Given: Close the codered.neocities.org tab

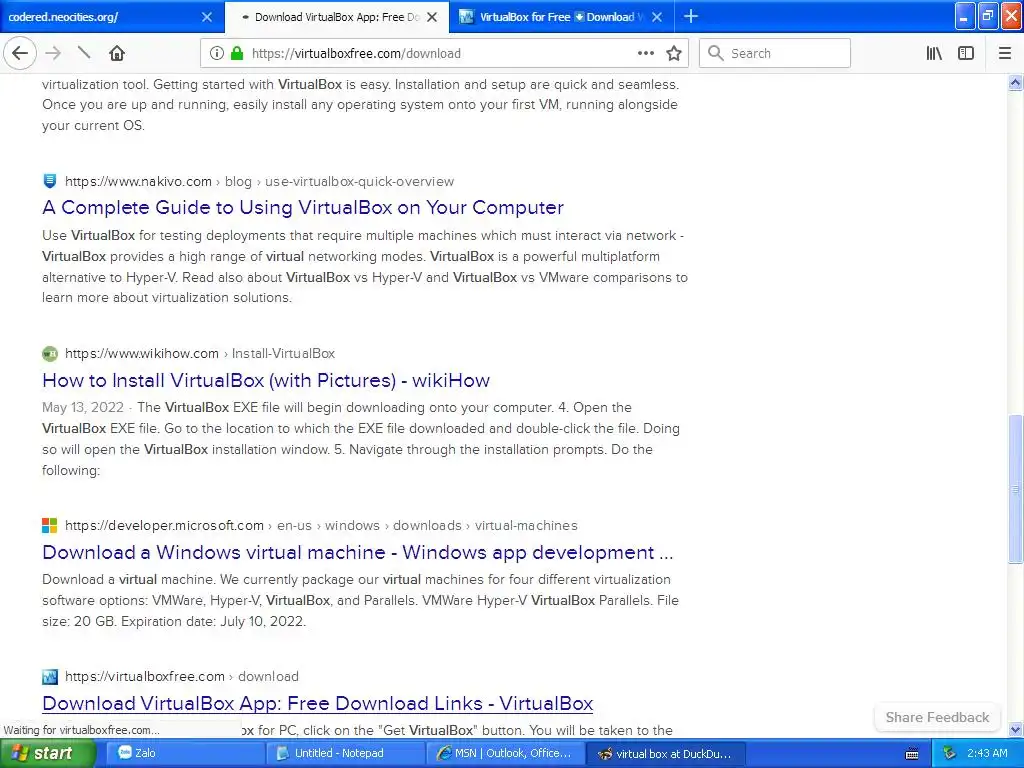Looking at the screenshot, I should [207, 17].
